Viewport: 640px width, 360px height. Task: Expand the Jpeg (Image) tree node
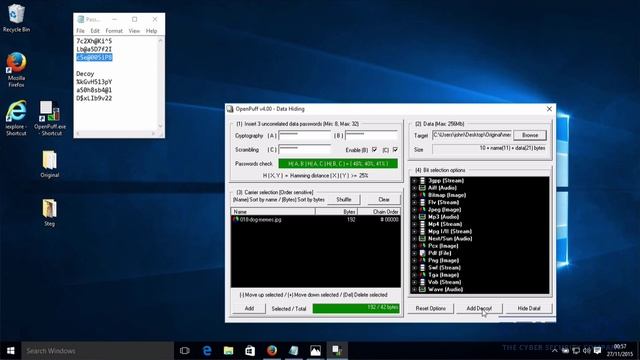(x=414, y=210)
